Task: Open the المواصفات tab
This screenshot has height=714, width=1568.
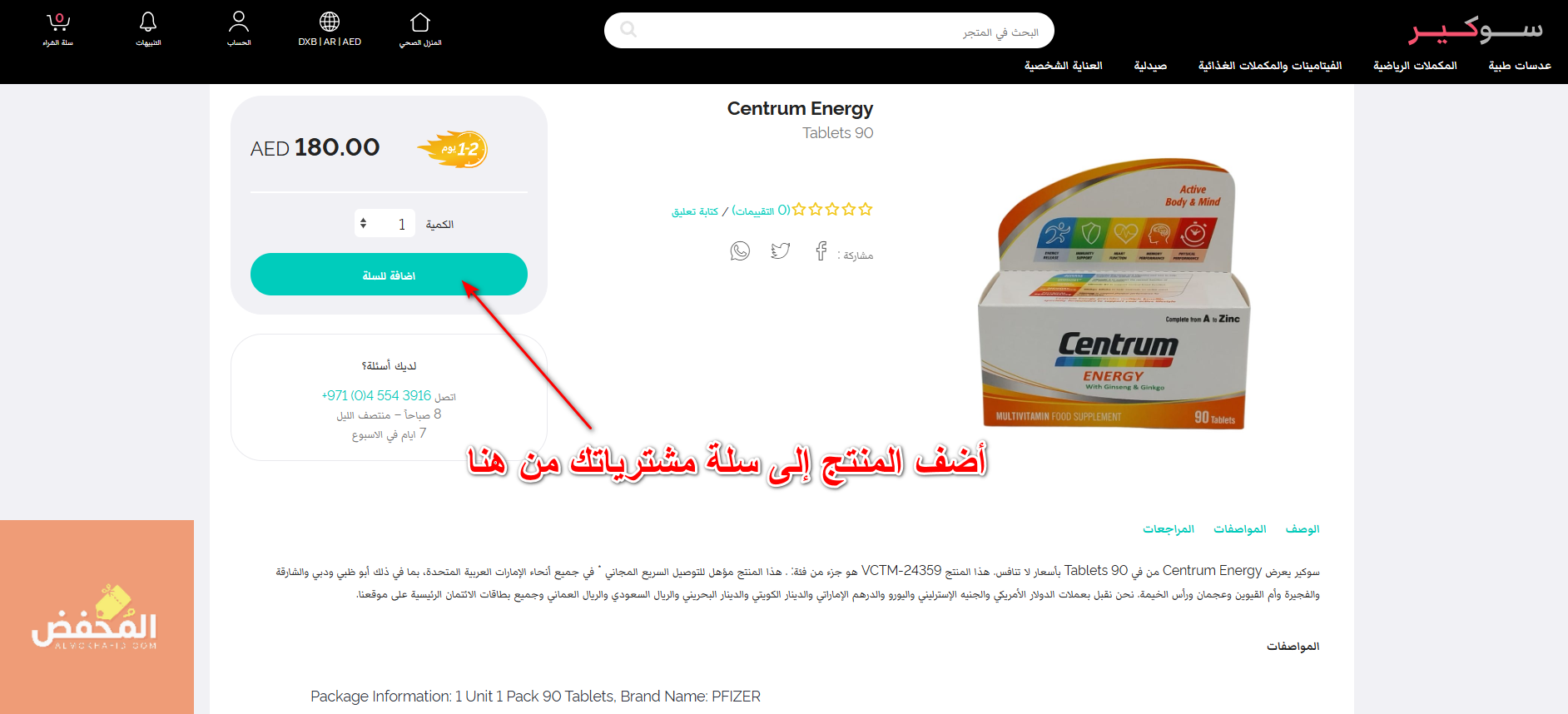Action: [1240, 529]
